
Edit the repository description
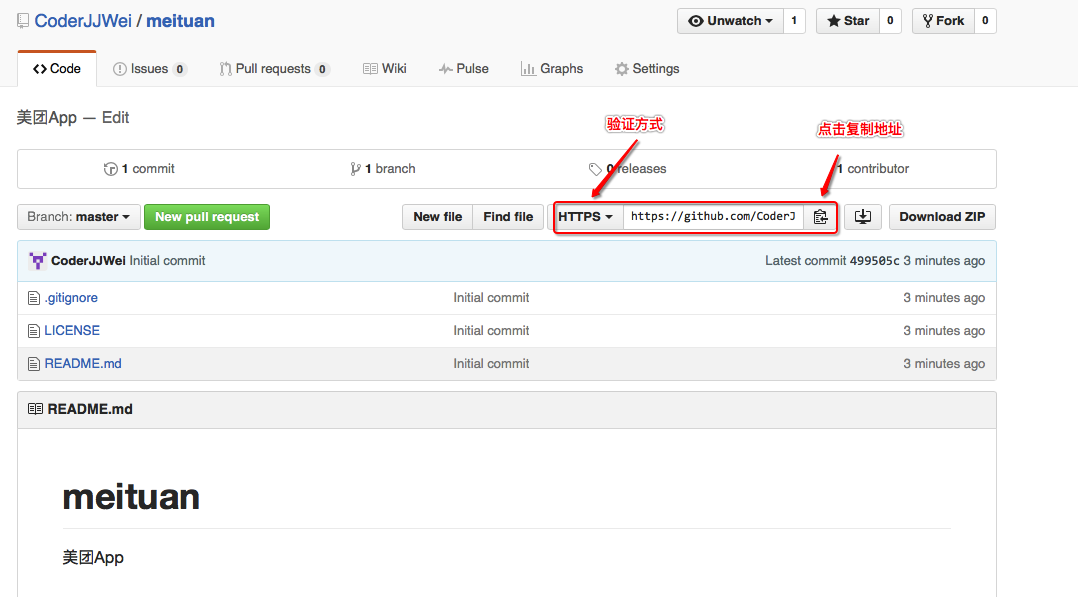[x=116, y=118]
